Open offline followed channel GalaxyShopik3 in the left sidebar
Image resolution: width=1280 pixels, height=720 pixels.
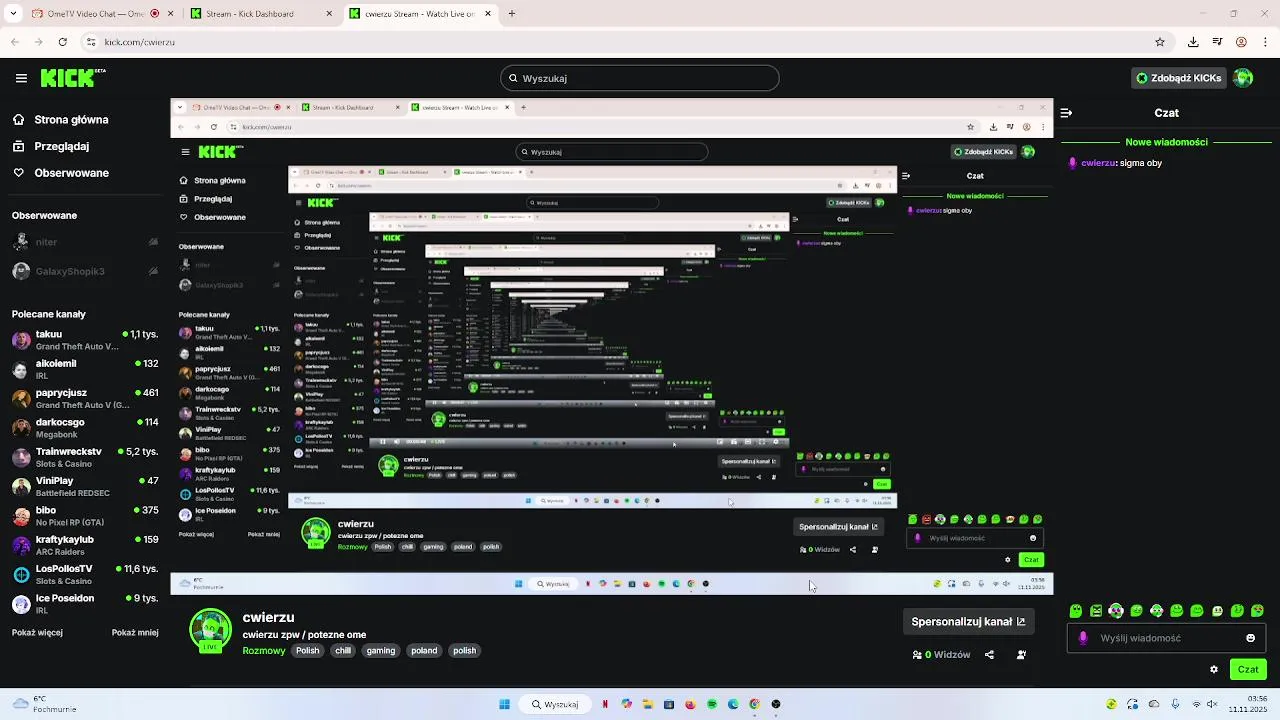(85, 271)
